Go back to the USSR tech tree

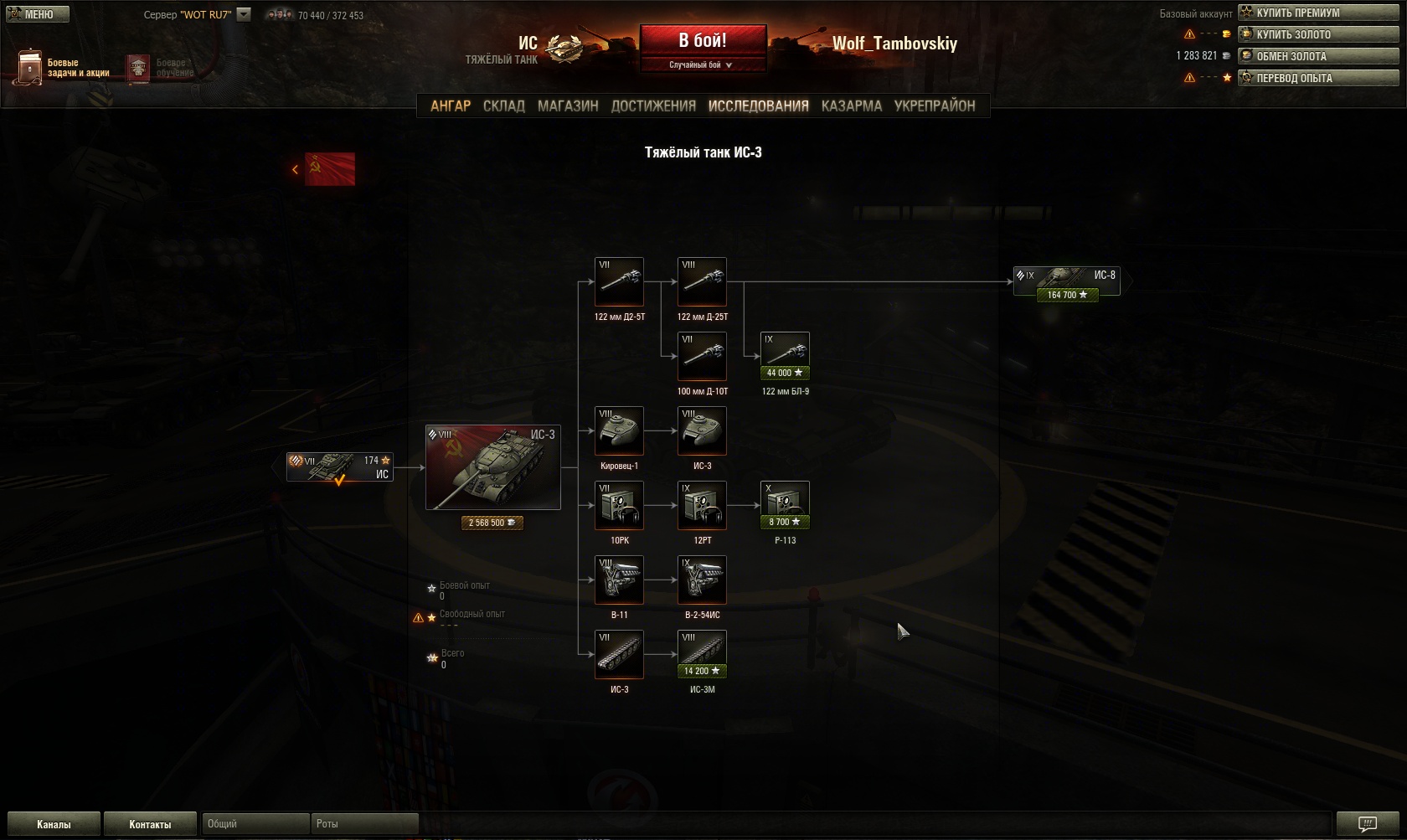click(x=324, y=169)
